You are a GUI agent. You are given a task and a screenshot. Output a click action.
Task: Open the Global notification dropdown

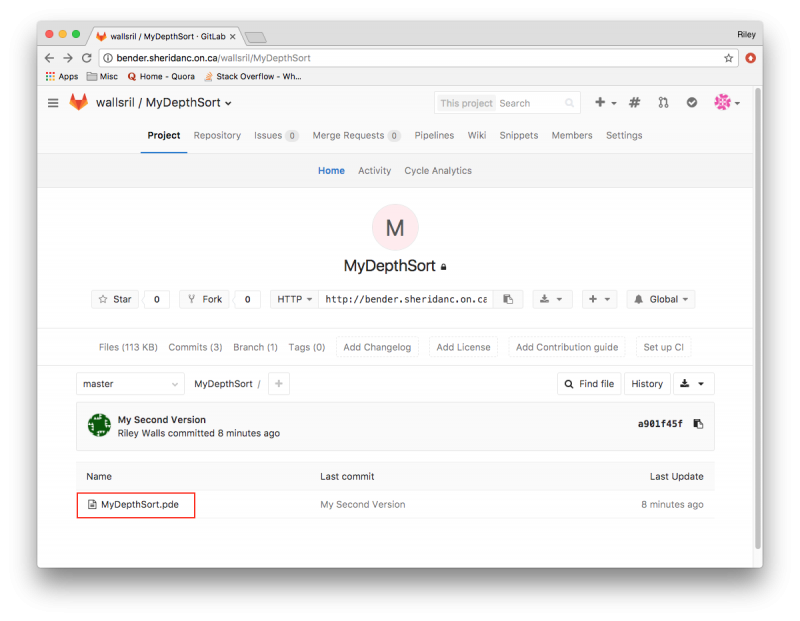(660, 299)
